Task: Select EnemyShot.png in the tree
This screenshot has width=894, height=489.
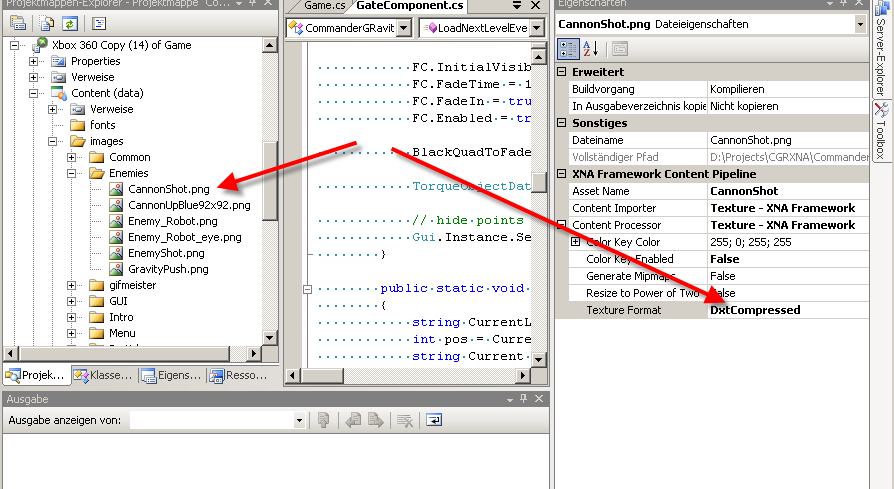Action: [x=166, y=253]
